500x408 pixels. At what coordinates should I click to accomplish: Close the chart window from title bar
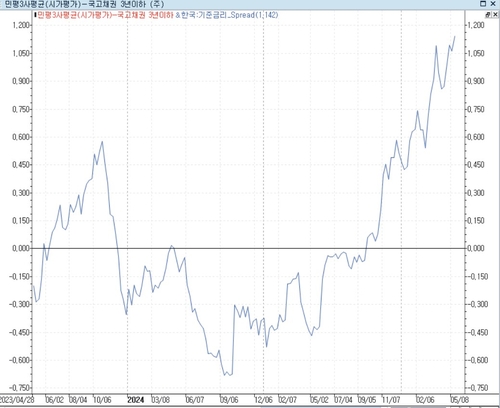pyautogui.click(x=493, y=4)
